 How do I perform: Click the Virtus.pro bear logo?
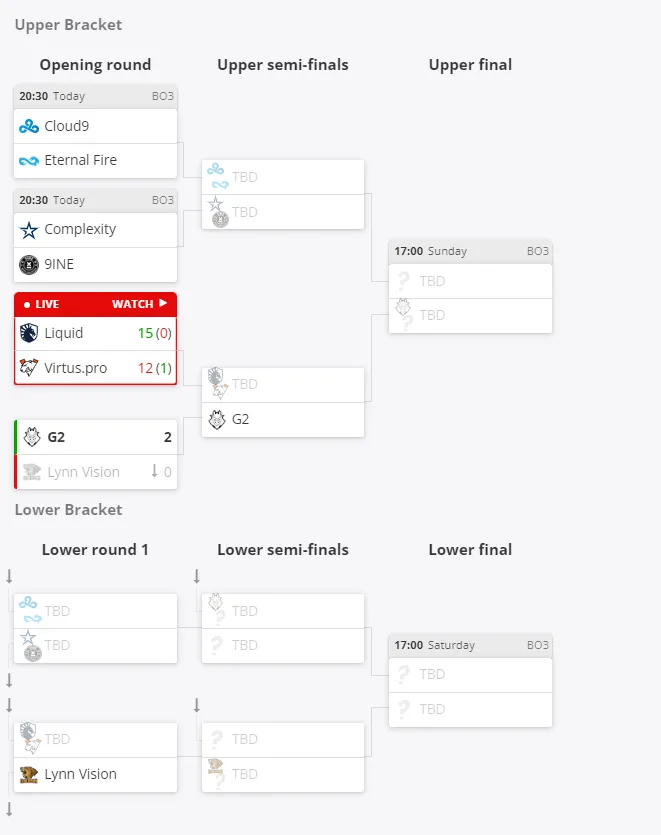(29, 367)
